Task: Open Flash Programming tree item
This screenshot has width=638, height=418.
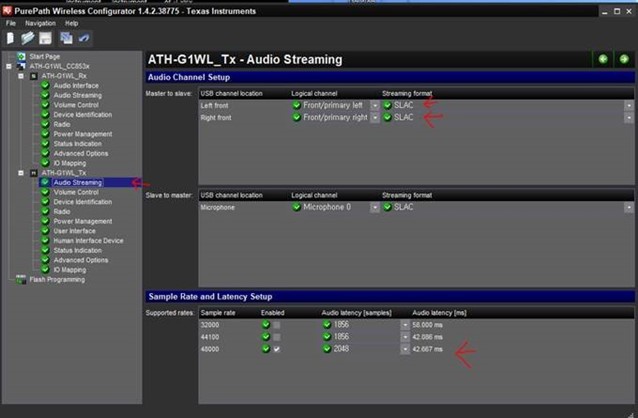Action: pos(57,280)
